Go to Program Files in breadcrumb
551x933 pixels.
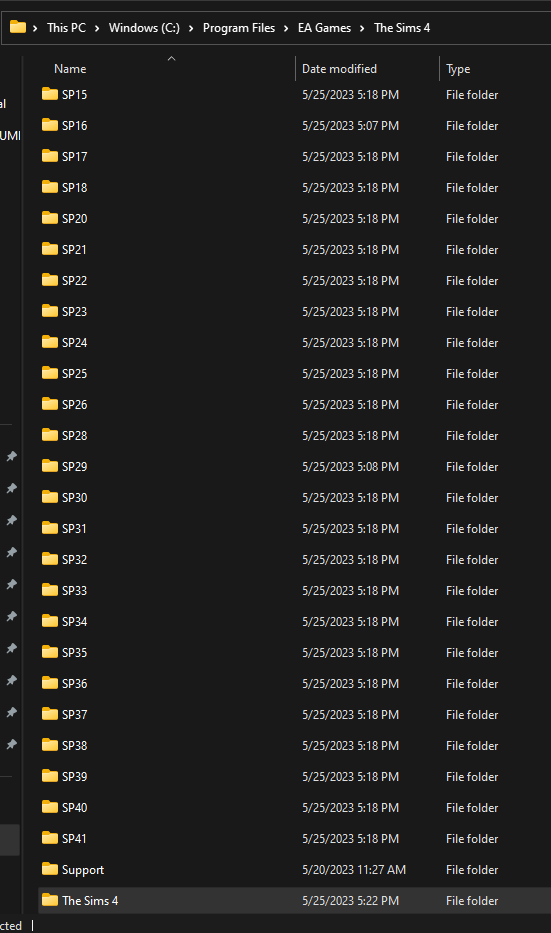239,28
